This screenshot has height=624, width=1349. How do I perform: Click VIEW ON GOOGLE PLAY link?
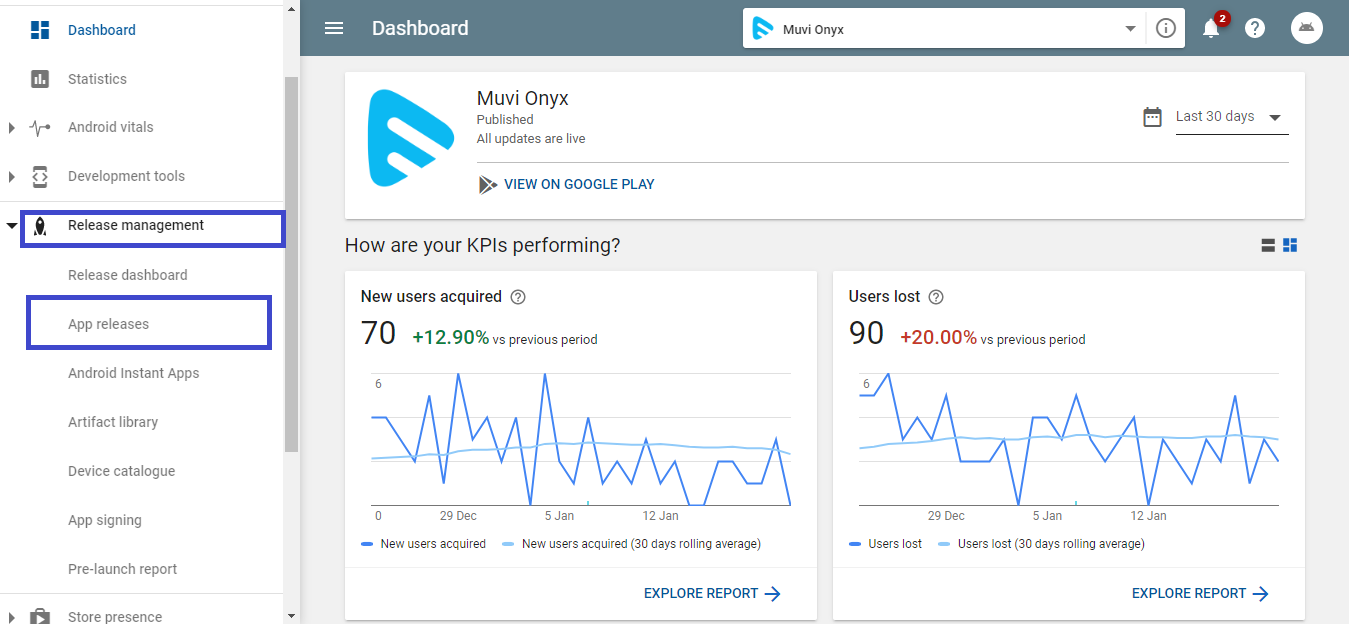pyautogui.click(x=579, y=184)
